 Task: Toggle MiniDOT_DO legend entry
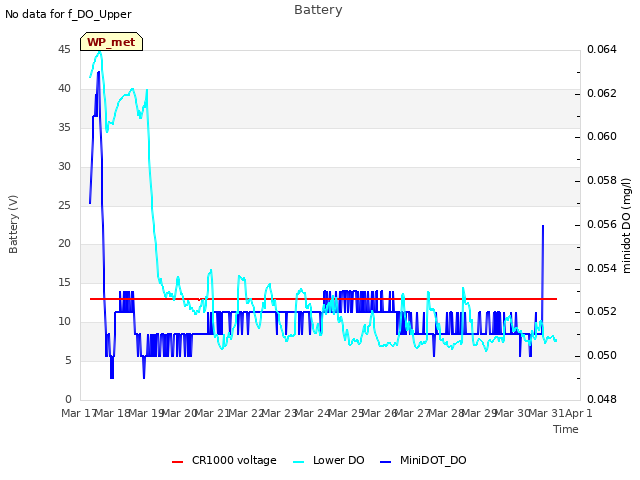423,460
